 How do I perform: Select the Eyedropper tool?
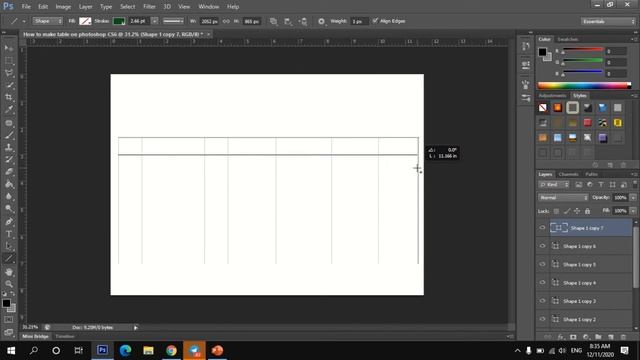9,110
